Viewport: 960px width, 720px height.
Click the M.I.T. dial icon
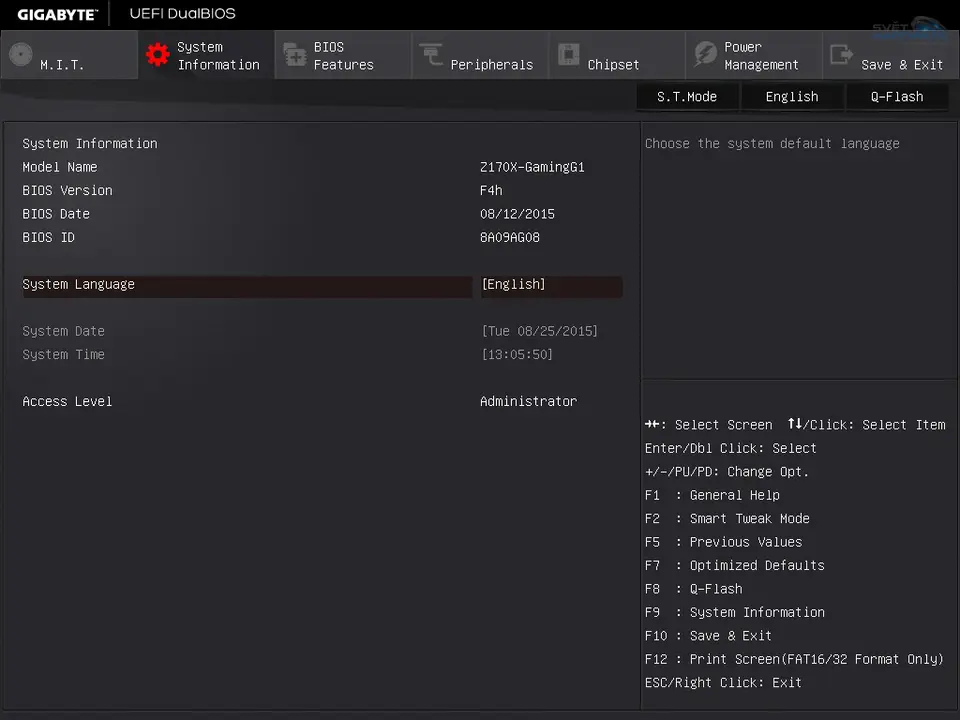21,55
